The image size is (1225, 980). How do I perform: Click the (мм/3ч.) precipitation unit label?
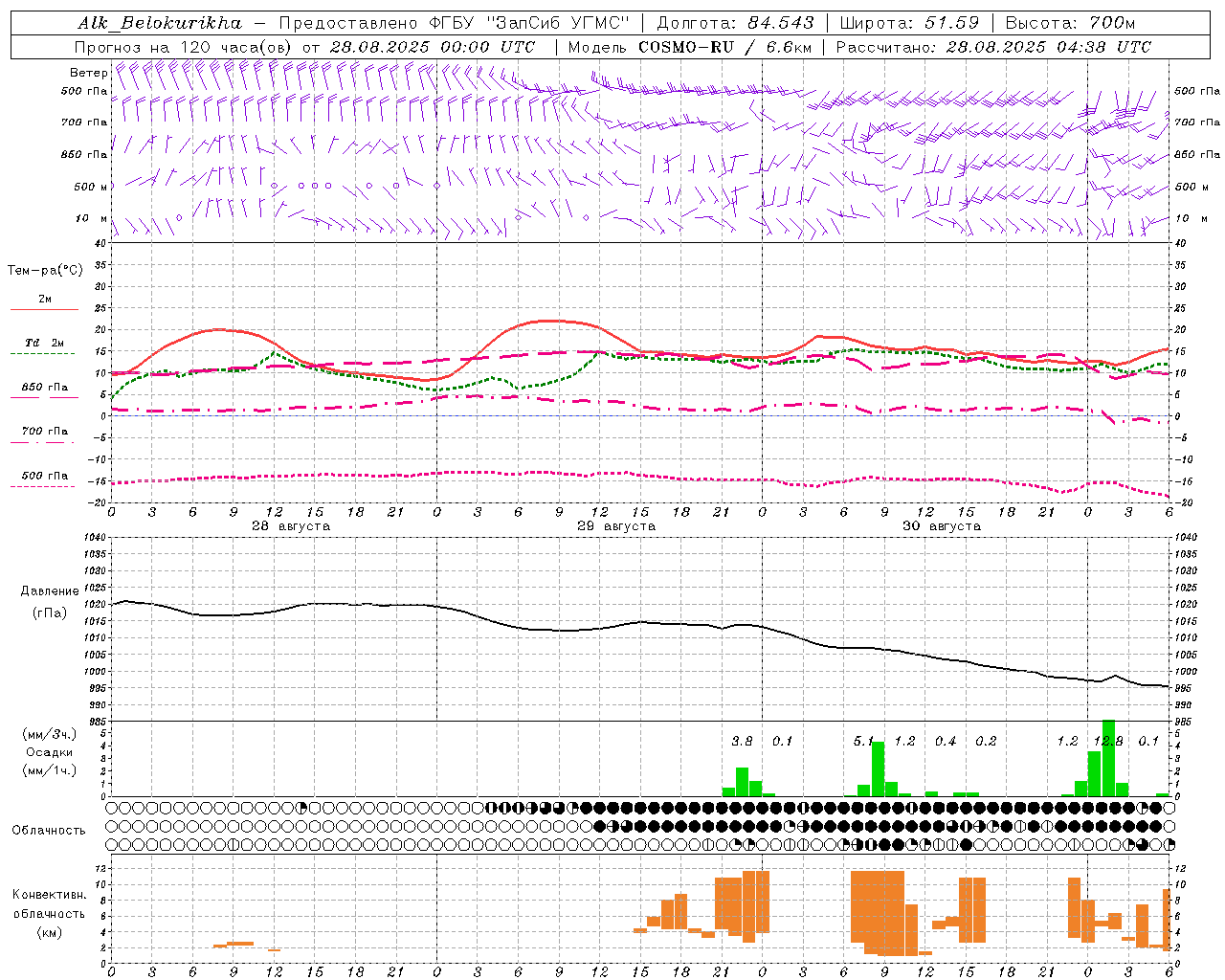(49, 734)
